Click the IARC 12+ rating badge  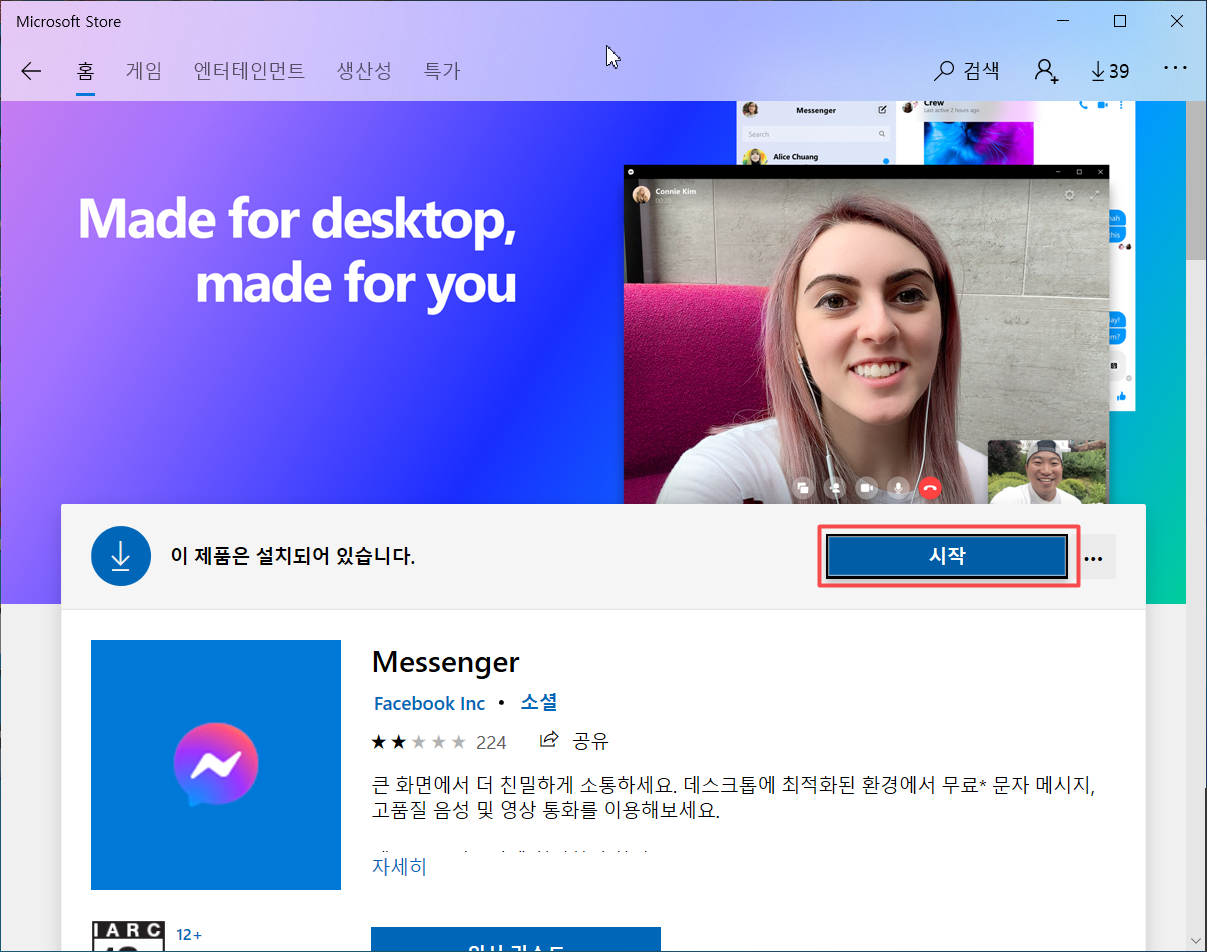tap(127, 936)
